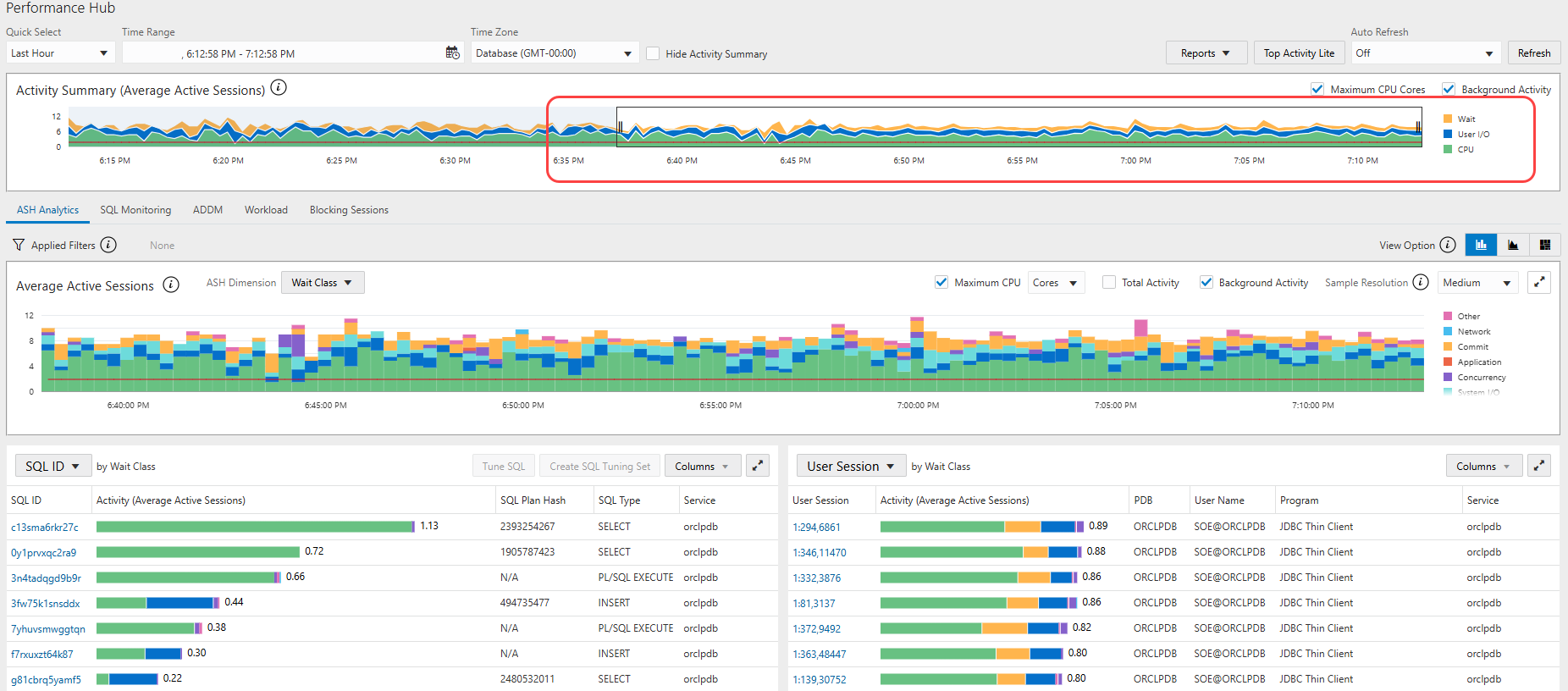The width and height of the screenshot is (1568, 691).
Task: Open the Quick Select Last Hour dropdown
Action: click(x=59, y=53)
